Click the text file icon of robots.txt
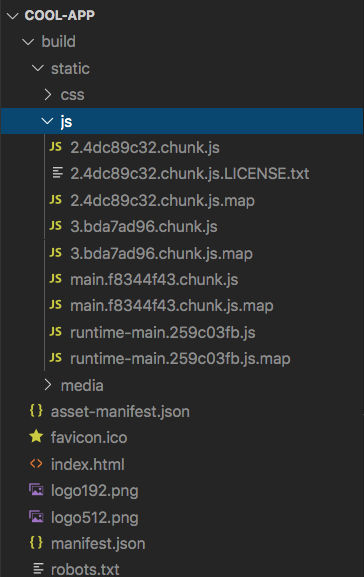The image size is (364, 577). tap(38, 569)
